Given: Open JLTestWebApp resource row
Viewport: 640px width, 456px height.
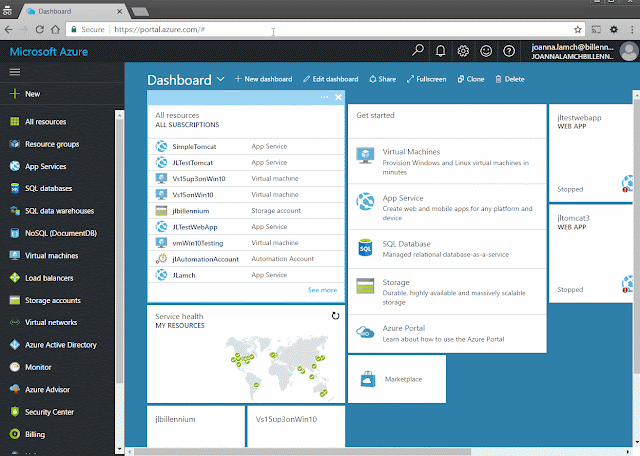Looking at the screenshot, I should point(246,227).
